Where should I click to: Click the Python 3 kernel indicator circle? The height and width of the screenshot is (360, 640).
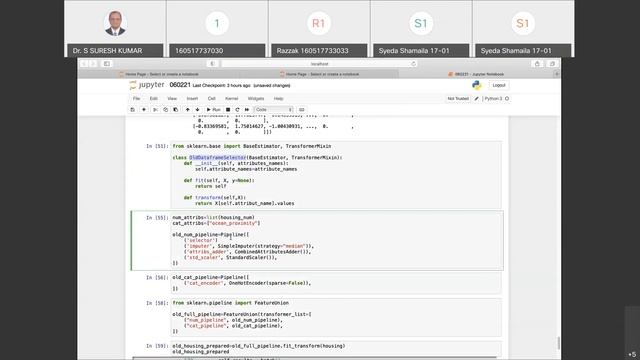click(x=507, y=99)
